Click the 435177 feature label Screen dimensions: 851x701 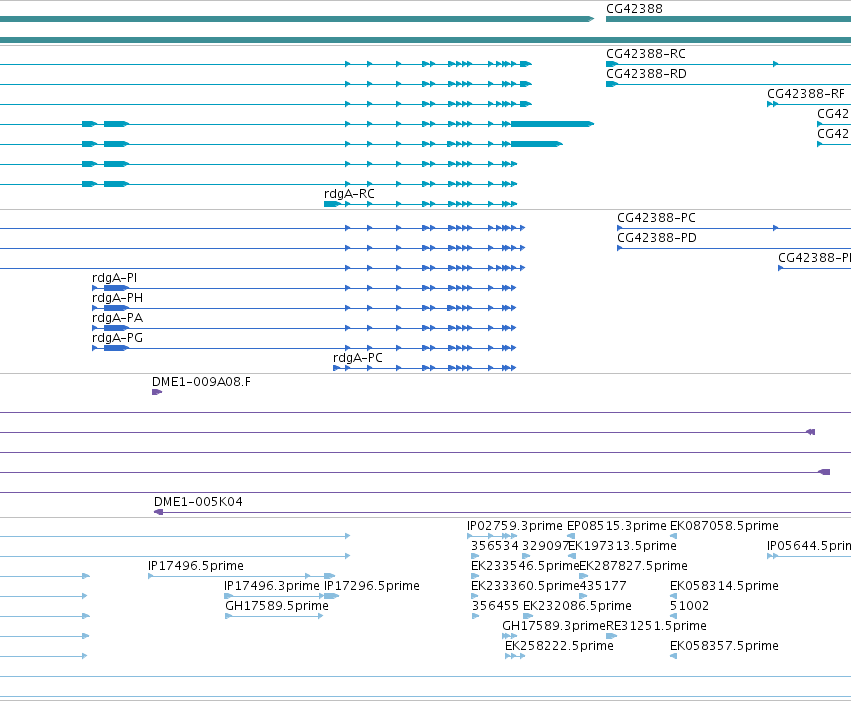[603, 586]
